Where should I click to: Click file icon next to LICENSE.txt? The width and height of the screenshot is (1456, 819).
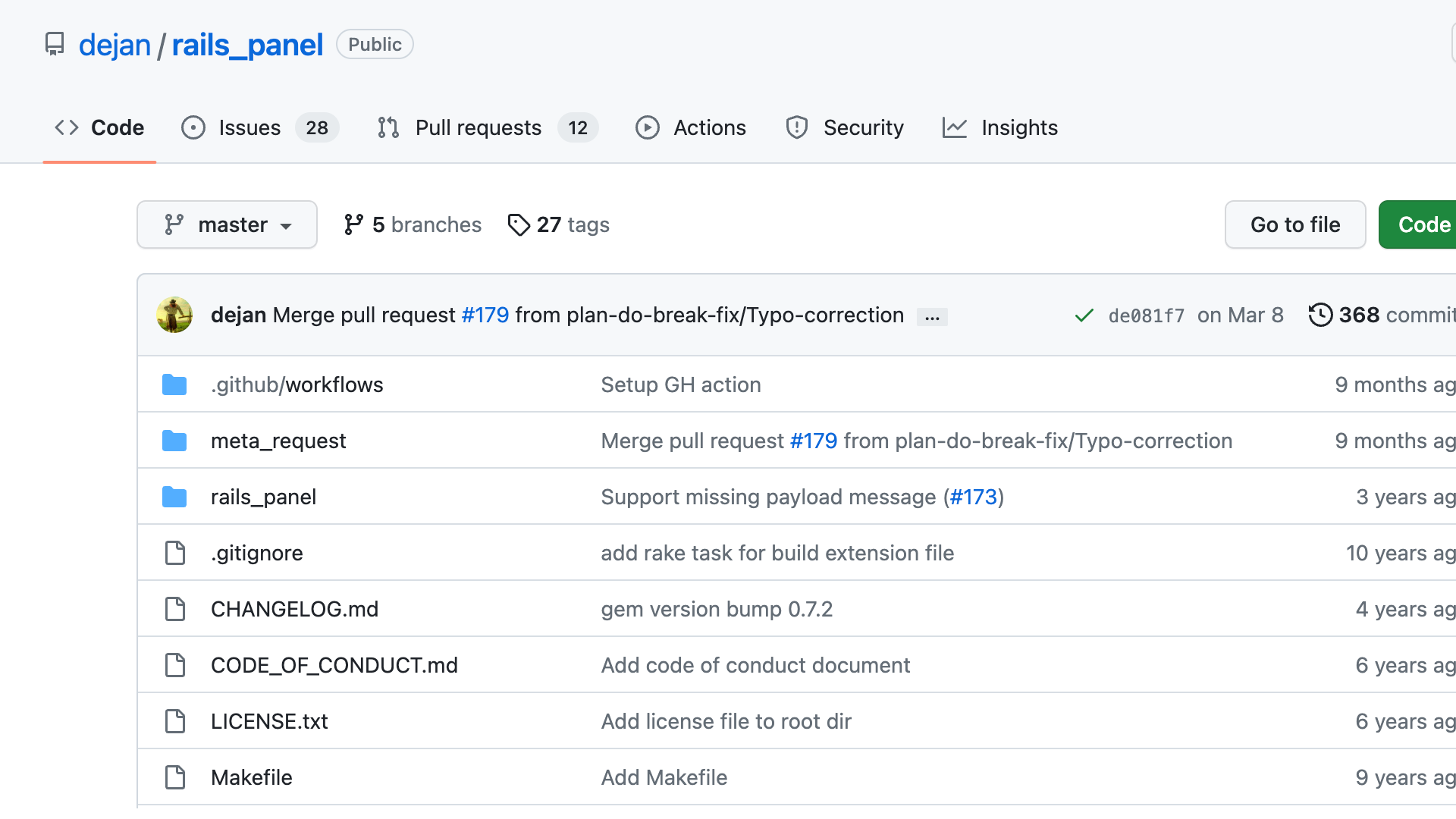click(175, 721)
